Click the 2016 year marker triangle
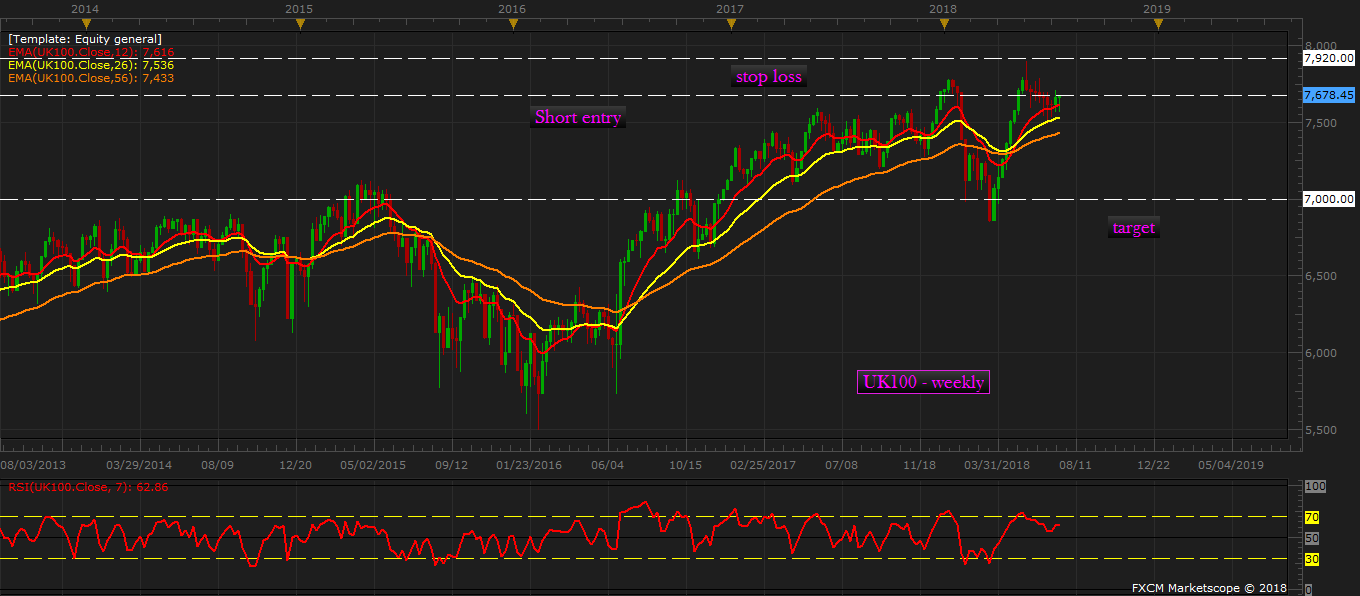Viewport: 1360px width, 596px height. click(x=512, y=23)
